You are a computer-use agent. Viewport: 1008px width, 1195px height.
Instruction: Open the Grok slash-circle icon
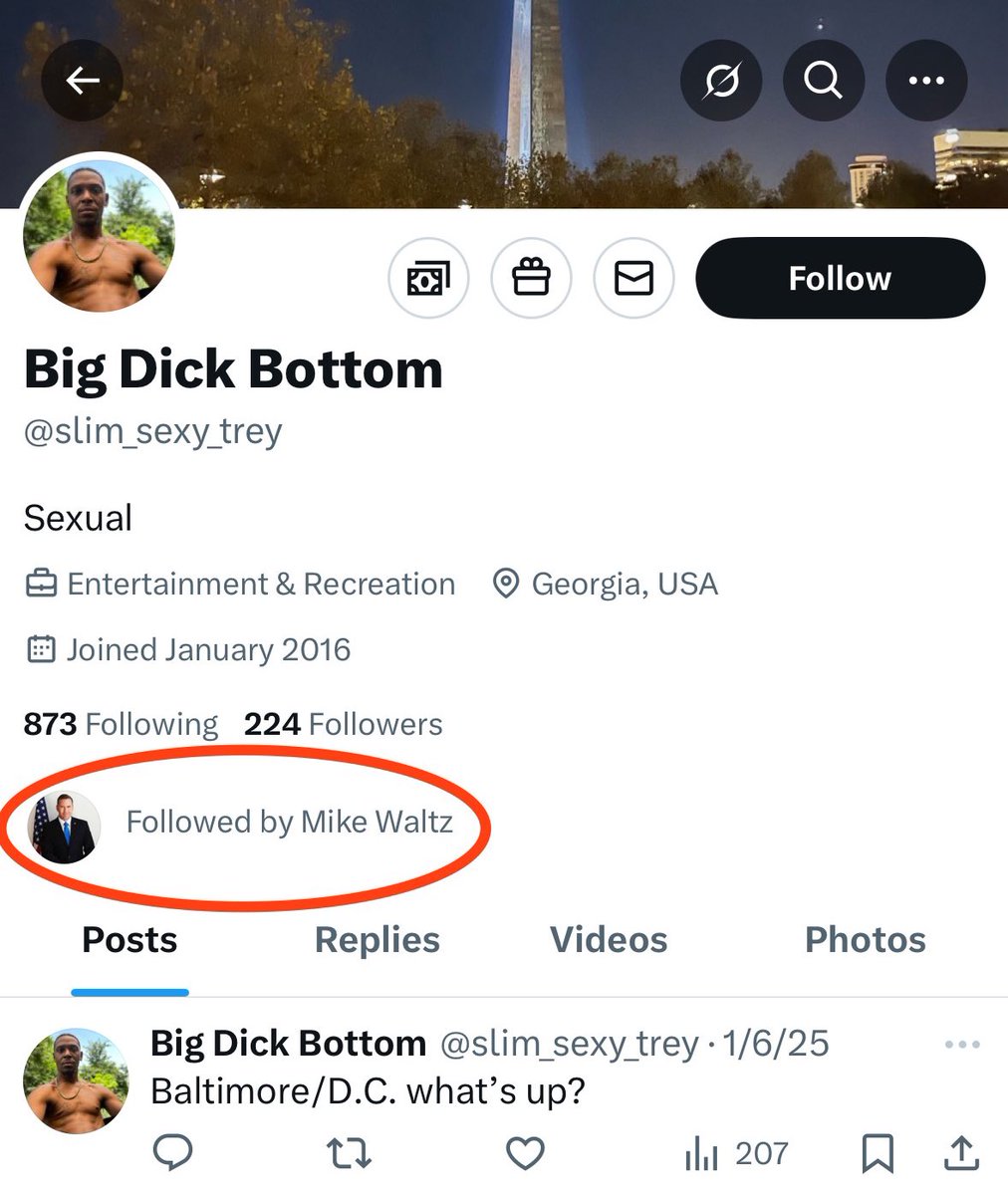click(x=721, y=81)
